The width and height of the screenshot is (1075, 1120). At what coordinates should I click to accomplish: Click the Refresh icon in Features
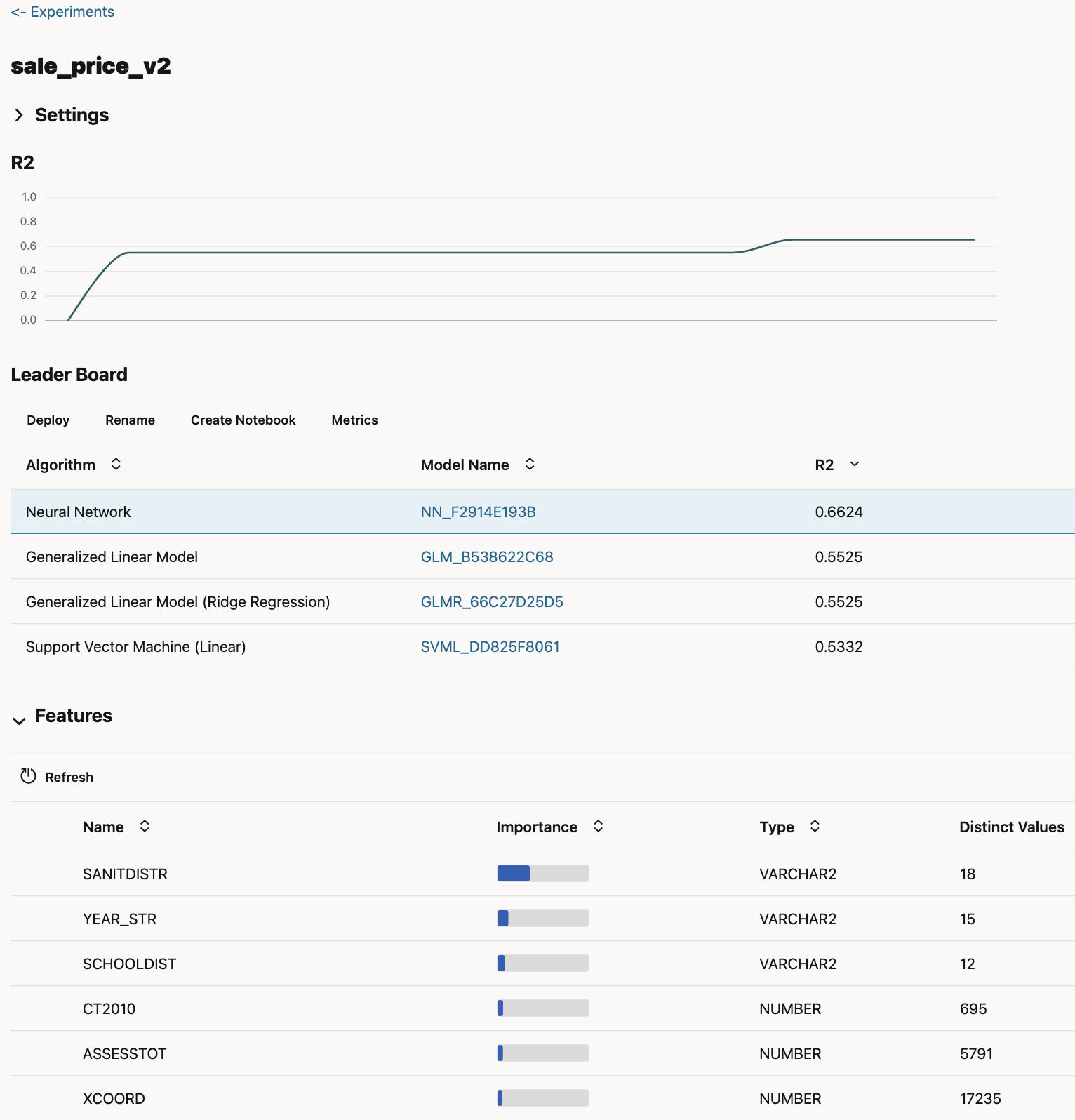(28, 776)
